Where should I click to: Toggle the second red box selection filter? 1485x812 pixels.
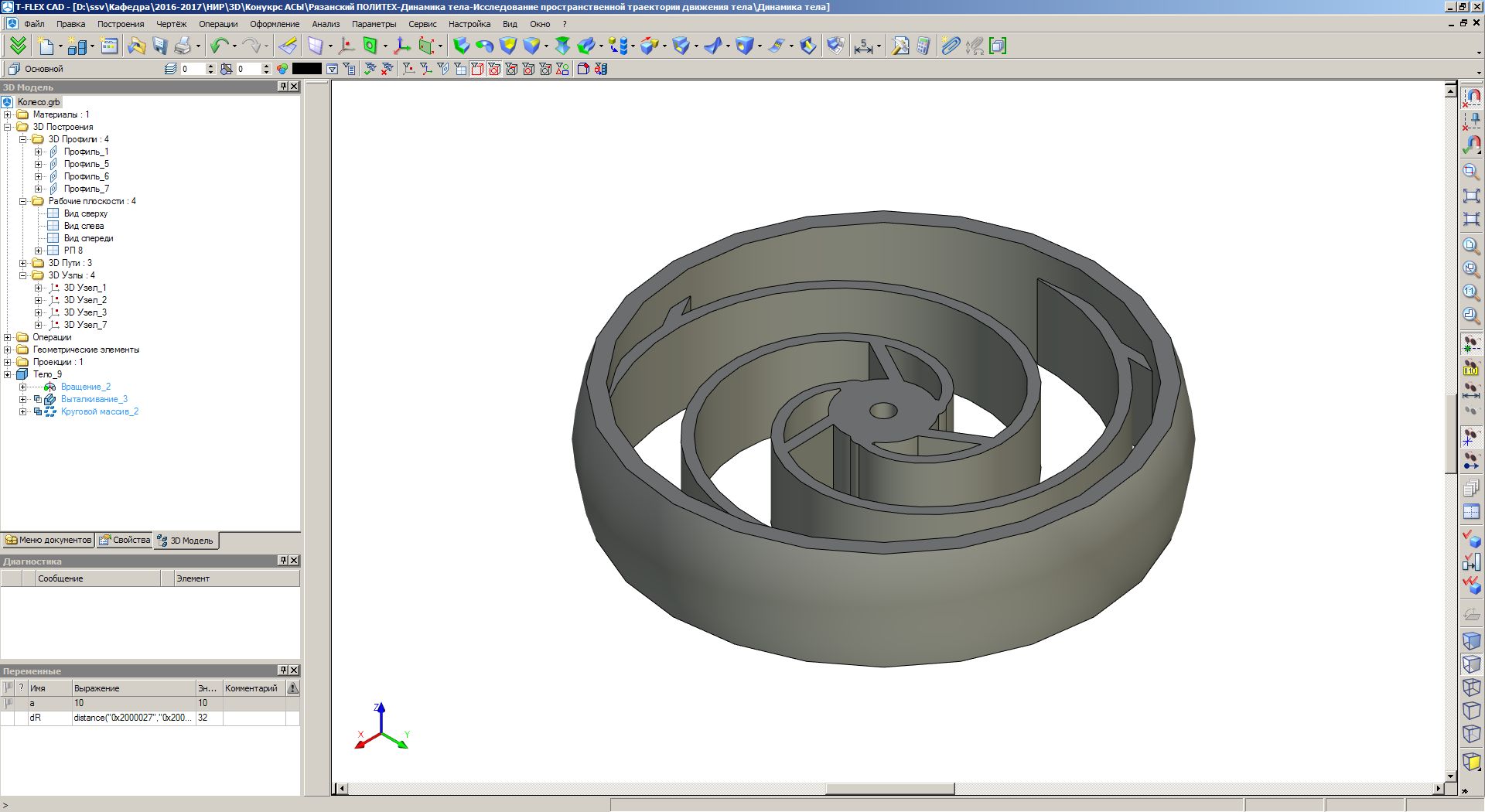pyautogui.click(x=494, y=69)
